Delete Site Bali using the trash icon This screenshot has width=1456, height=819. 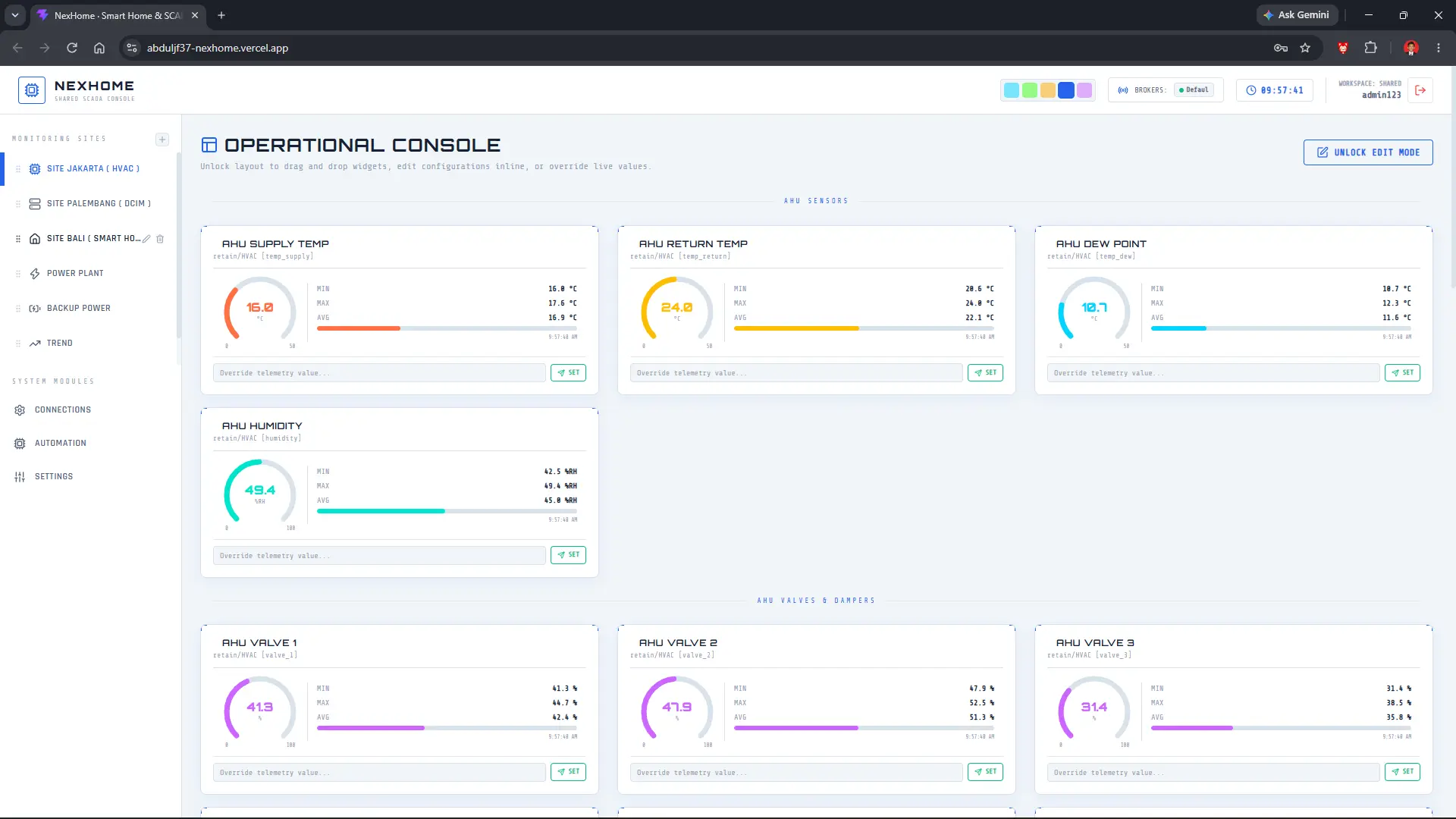160,239
